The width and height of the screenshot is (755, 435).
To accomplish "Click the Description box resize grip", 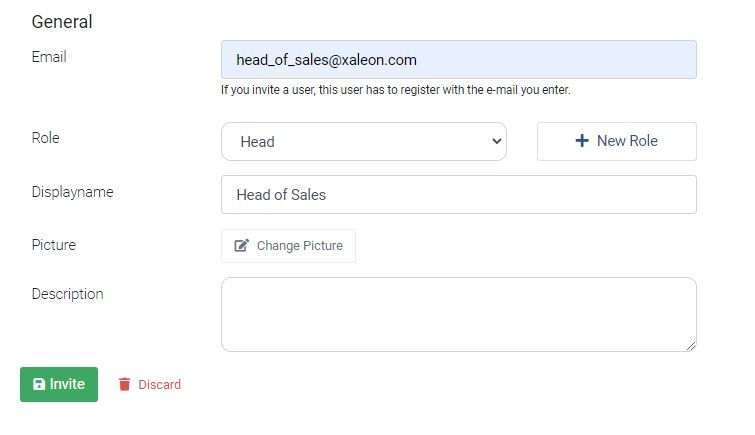I will coord(691,346).
